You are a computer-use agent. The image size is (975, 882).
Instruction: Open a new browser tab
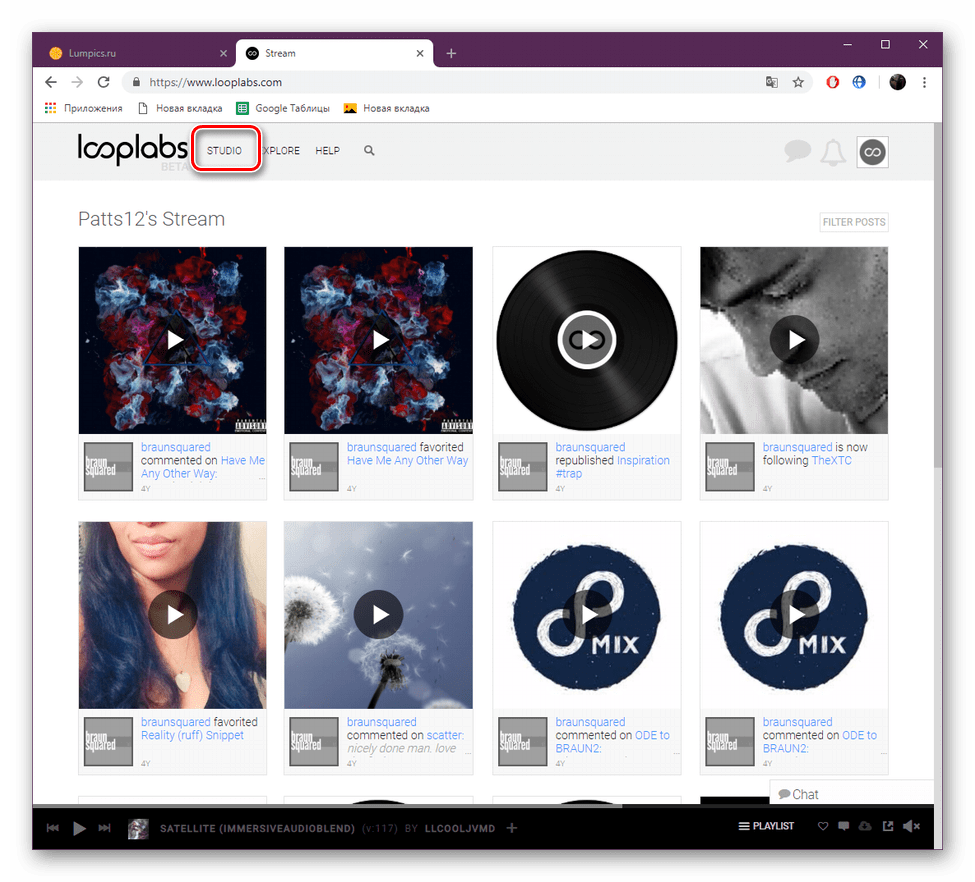click(x=451, y=53)
